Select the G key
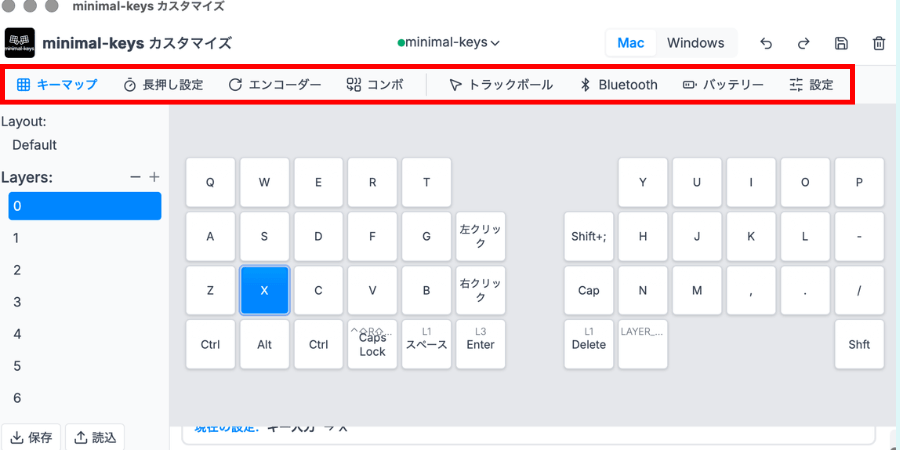This screenshot has height=450, width=900. (x=426, y=236)
